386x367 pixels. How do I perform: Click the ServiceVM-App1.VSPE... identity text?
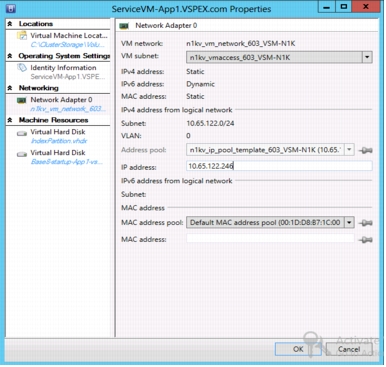(x=68, y=77)
